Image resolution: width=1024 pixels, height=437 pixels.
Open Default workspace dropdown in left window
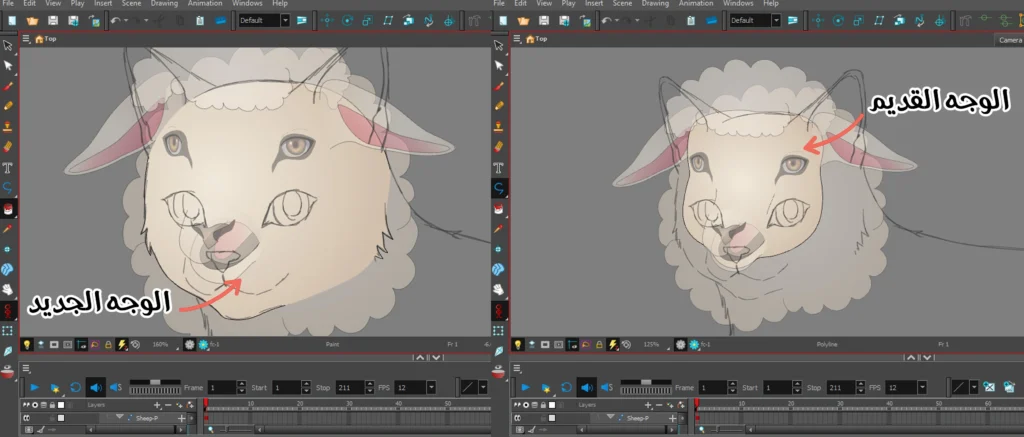(x=285, y=21)
